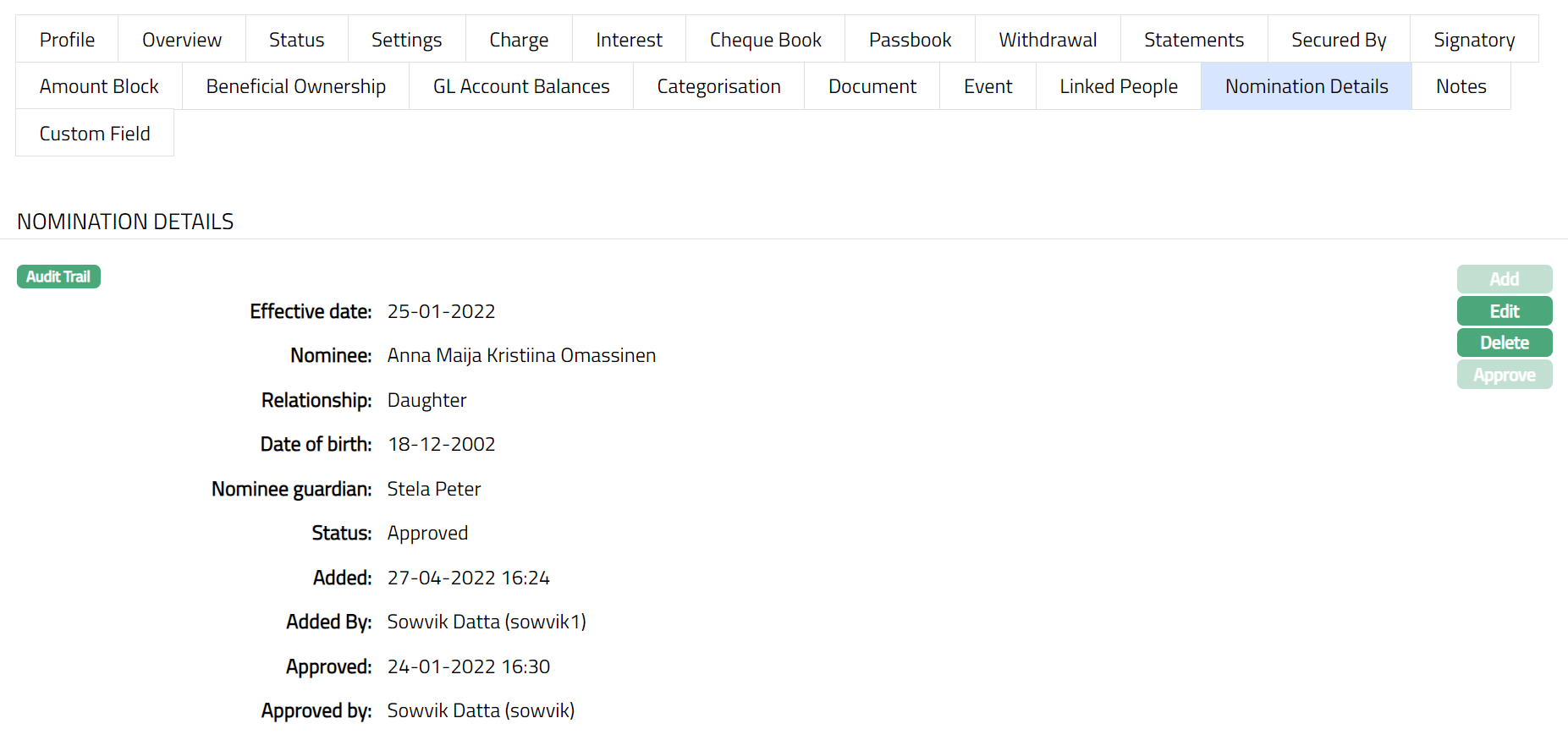Click the Approve button
This screenshot has height=740, width=1568.
pos(1504,375)
